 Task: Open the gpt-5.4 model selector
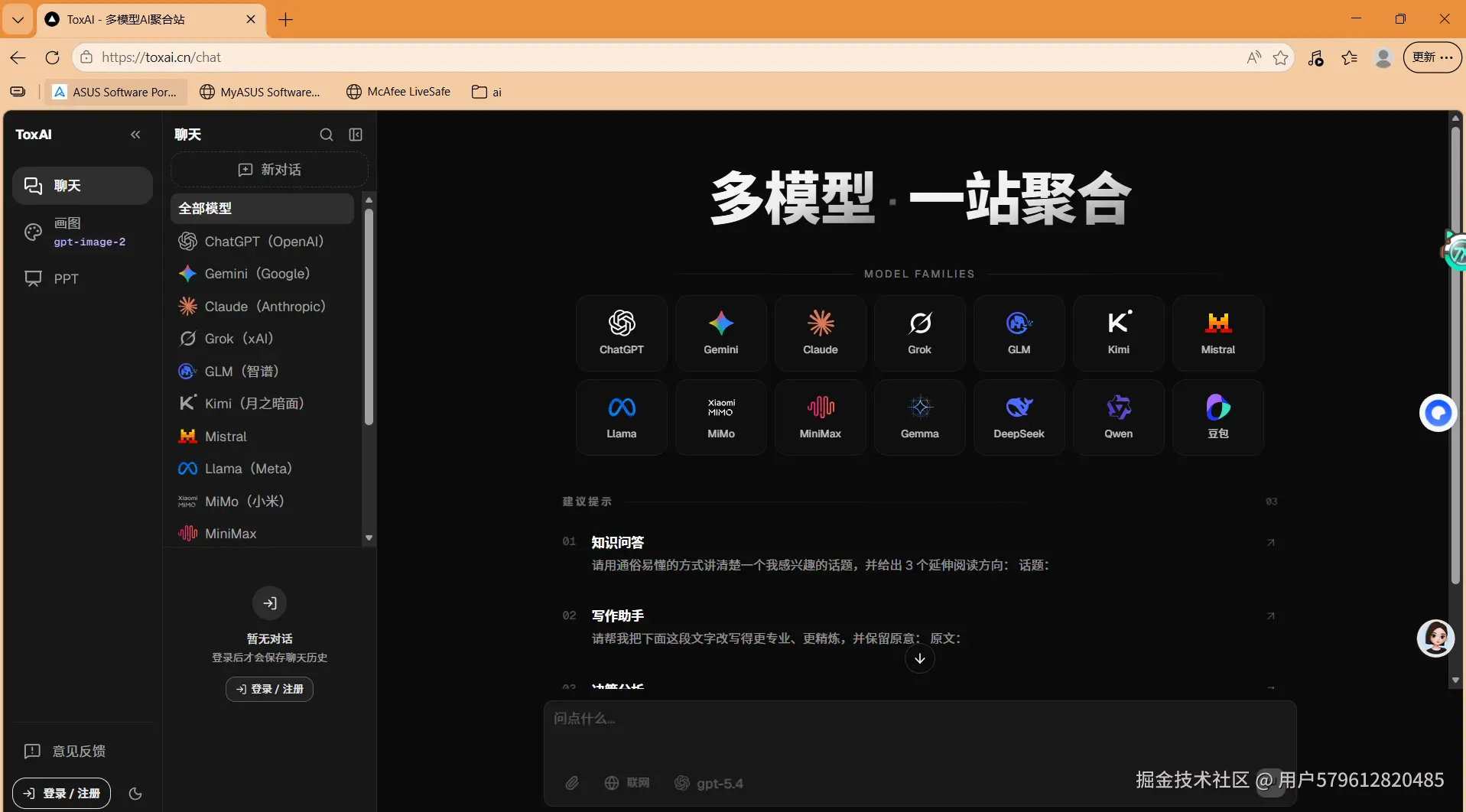[709, 783]
